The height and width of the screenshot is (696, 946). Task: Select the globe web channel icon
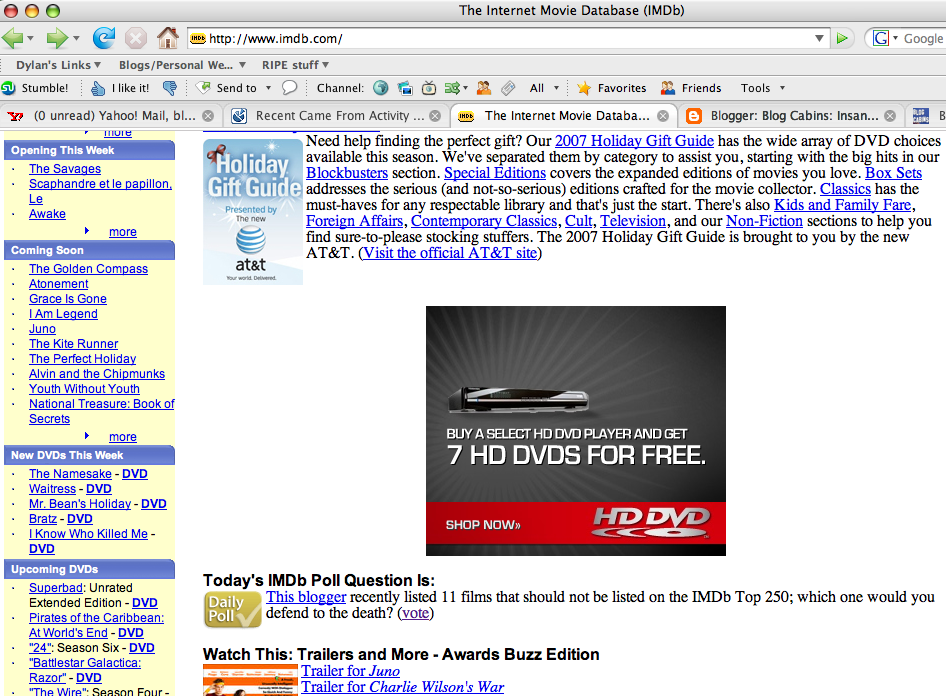381,88
